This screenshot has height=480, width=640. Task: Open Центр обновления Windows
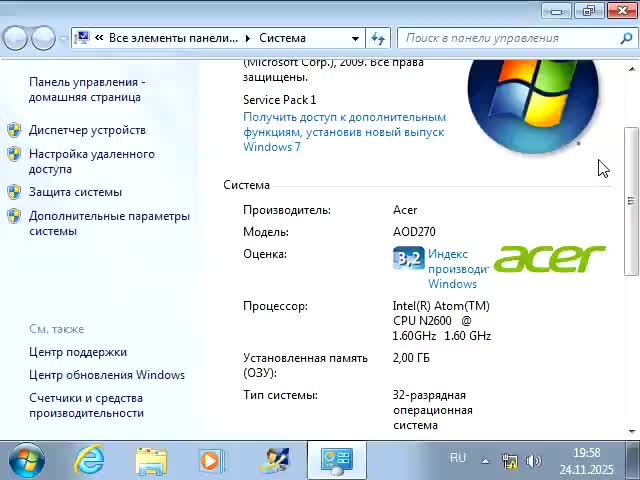click(107, 375)
